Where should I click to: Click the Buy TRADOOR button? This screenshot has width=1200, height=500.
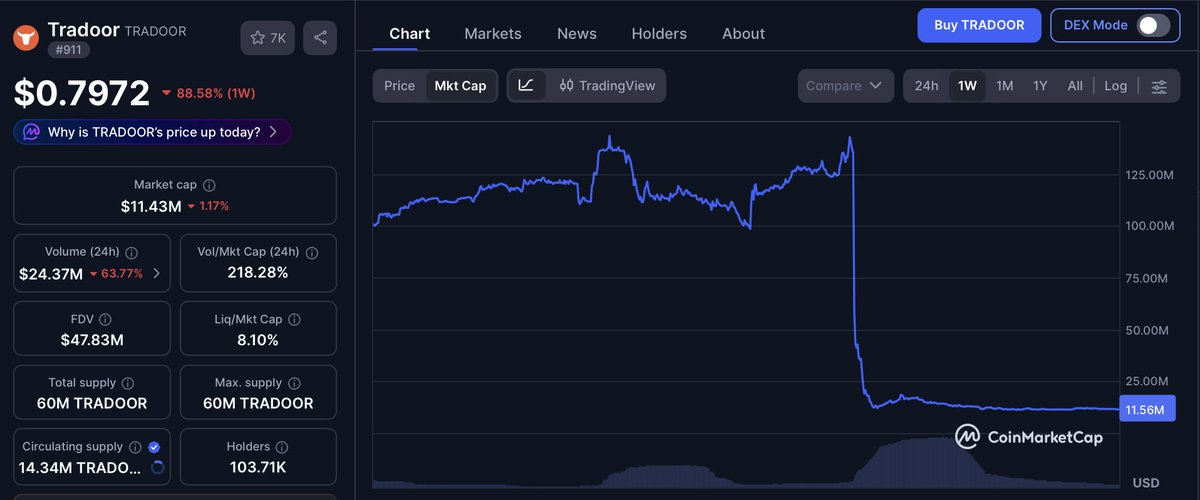click(x=979, y=25)
